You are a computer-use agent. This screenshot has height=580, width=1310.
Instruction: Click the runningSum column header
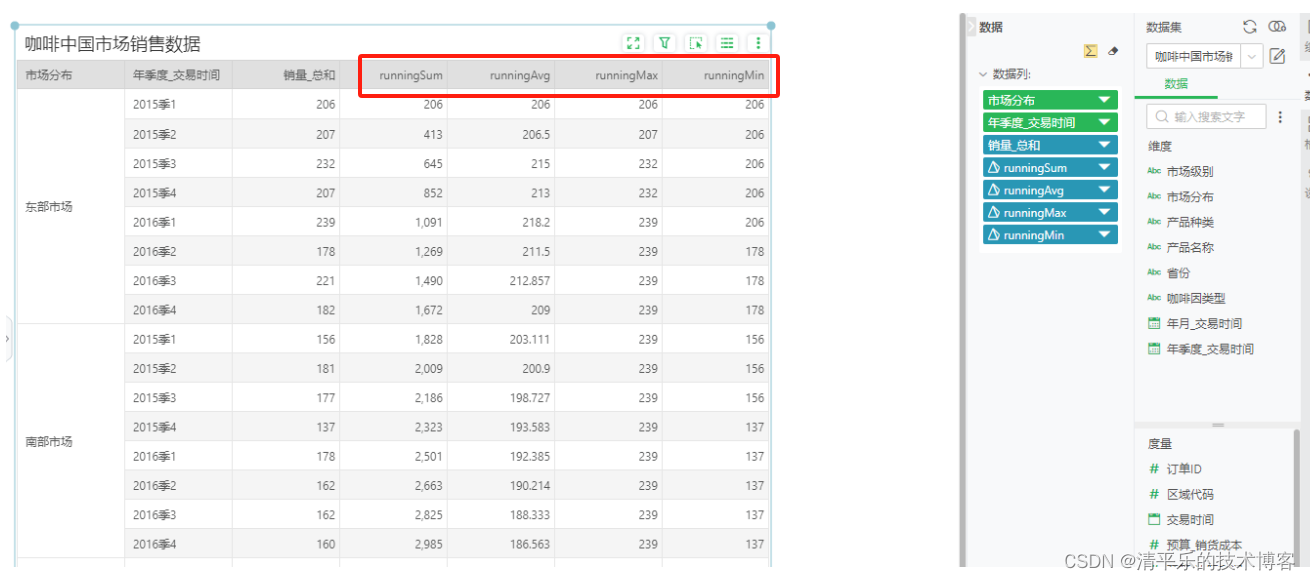coord(393,75)
